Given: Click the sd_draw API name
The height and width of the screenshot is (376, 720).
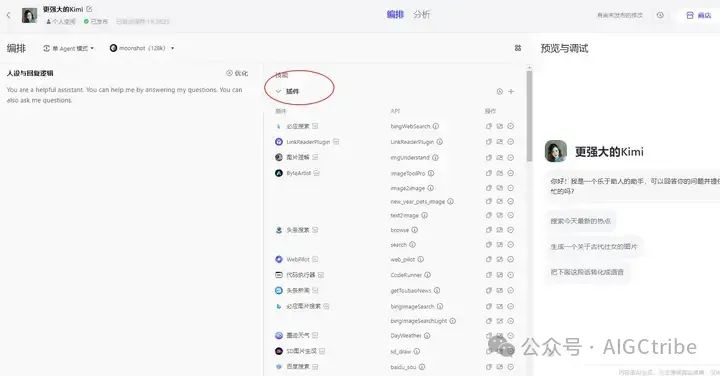Looking at the screenshot, I should pos(401,351).
